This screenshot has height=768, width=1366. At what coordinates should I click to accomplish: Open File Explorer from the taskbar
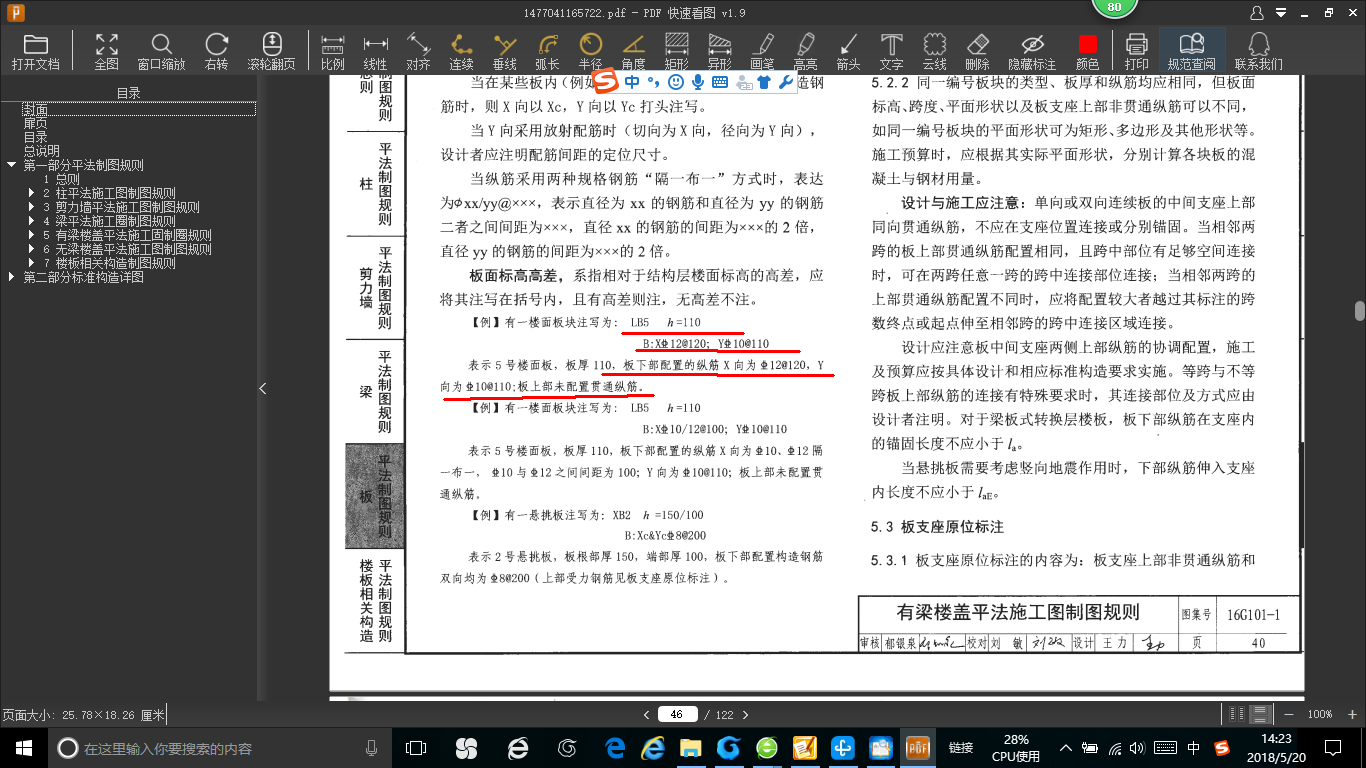pyautogui.click(x=690, y=747)
